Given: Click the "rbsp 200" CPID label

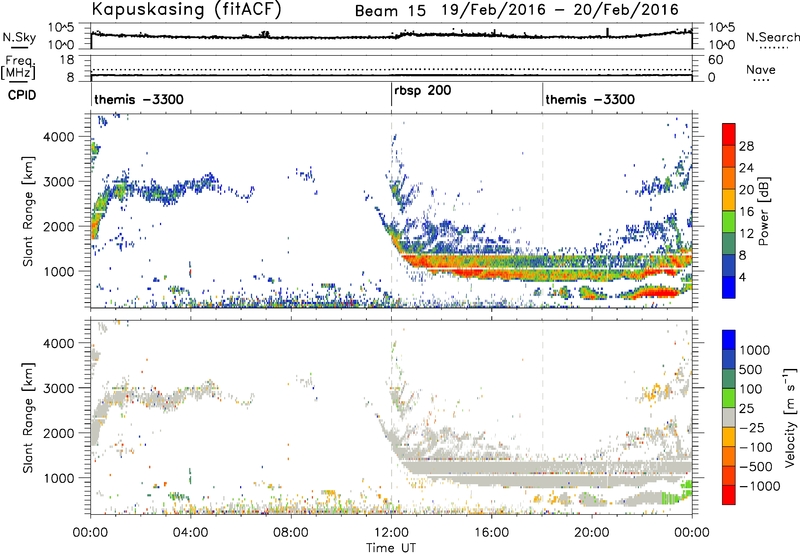Looking at the screenshot, I should 422,91.
